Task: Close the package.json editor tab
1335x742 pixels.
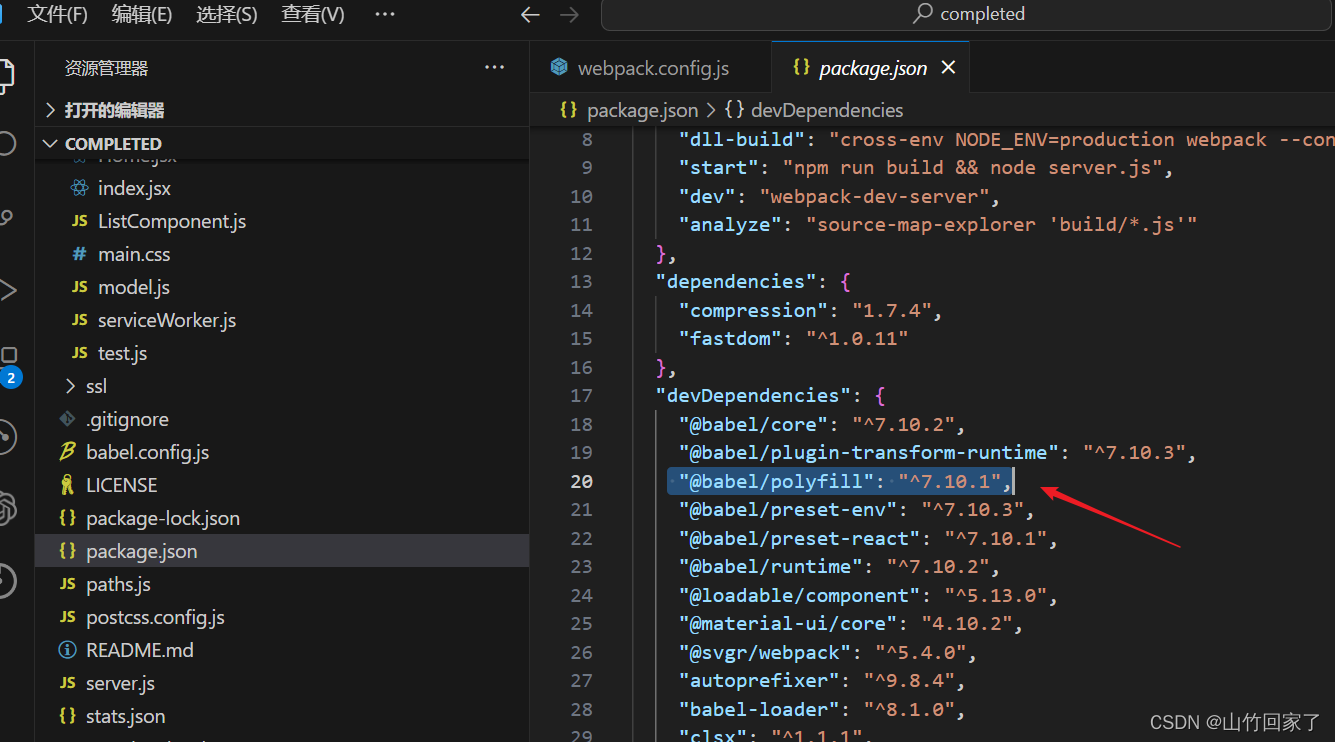Action: pyautogui.click(x=948, y=67)
